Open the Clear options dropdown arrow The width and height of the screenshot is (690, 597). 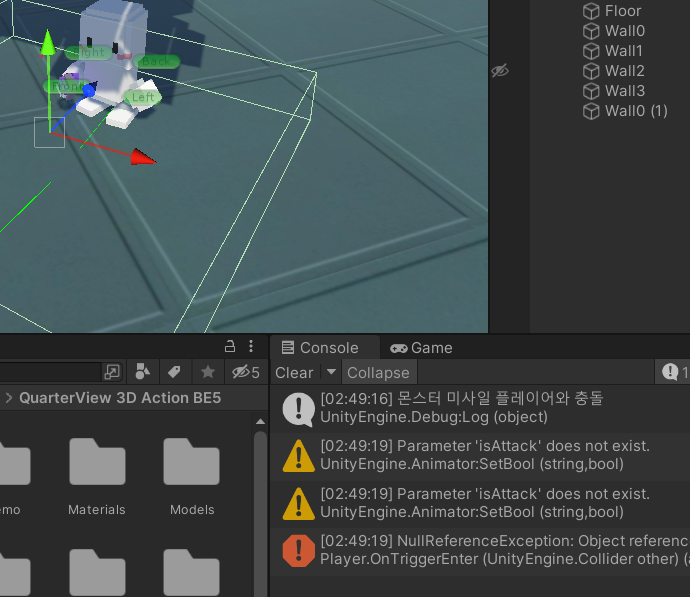click(x=331, y=373)
